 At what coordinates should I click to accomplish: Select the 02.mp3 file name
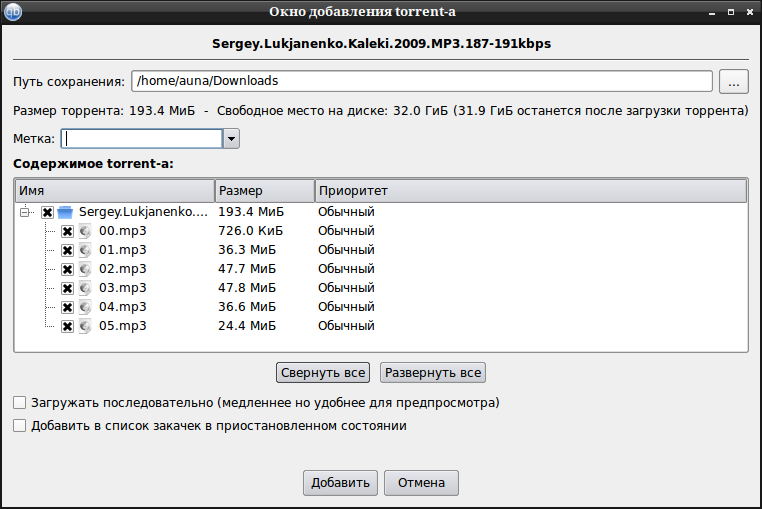coord(122,269)
